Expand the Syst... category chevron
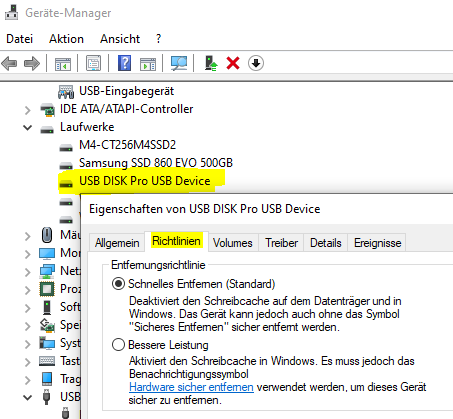This screenshot has height=419, width=453. pyautogui.click(x=27, y=344)
